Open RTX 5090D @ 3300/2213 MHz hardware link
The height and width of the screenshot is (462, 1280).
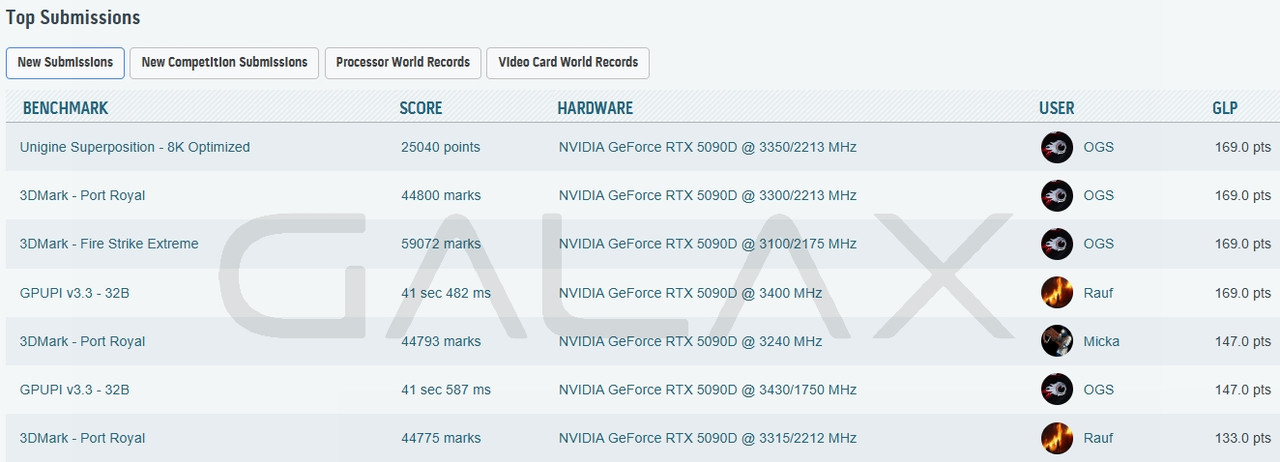point(708,195)
